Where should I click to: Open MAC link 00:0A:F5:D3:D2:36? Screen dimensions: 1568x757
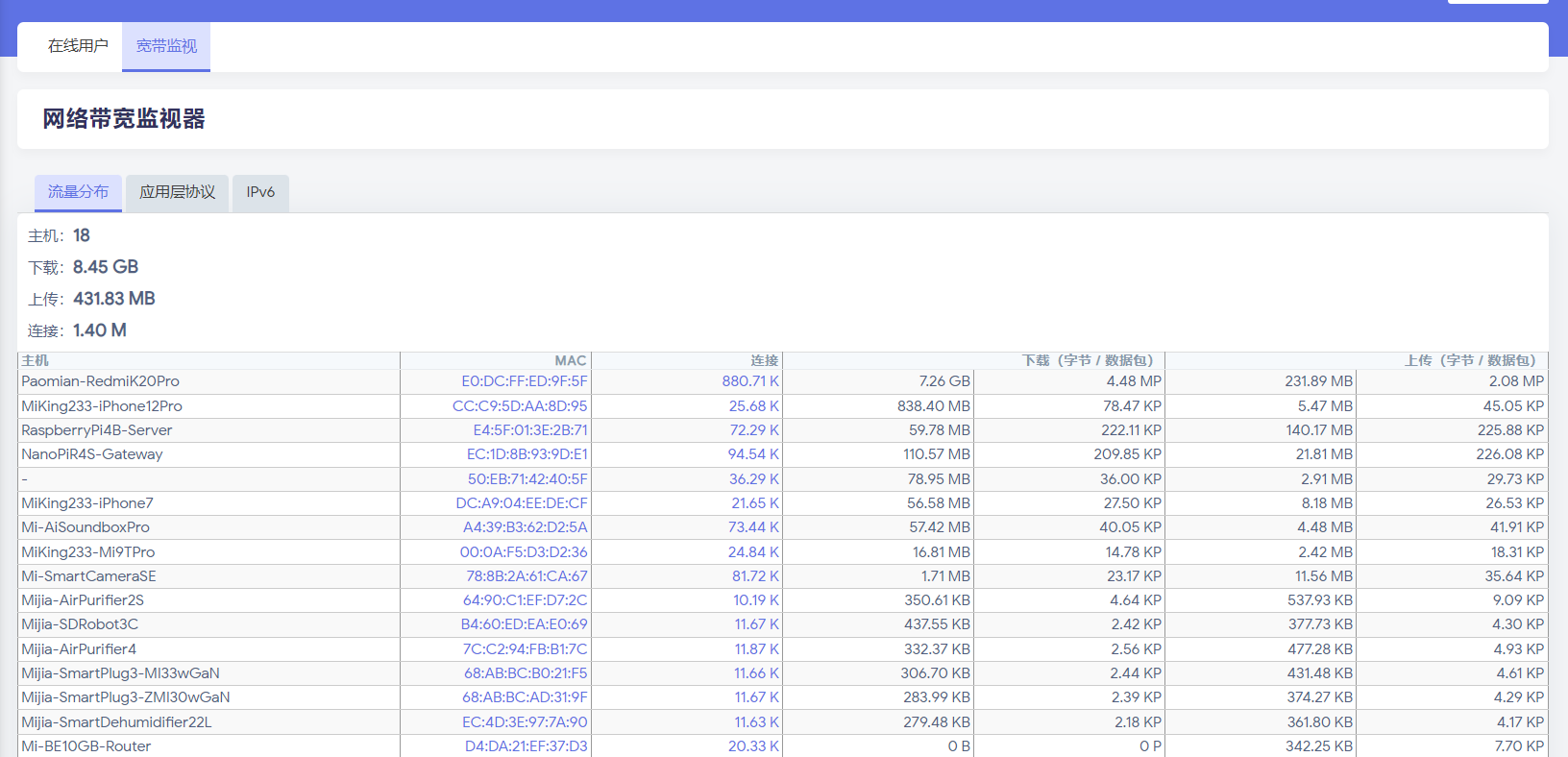click(524, 552)
